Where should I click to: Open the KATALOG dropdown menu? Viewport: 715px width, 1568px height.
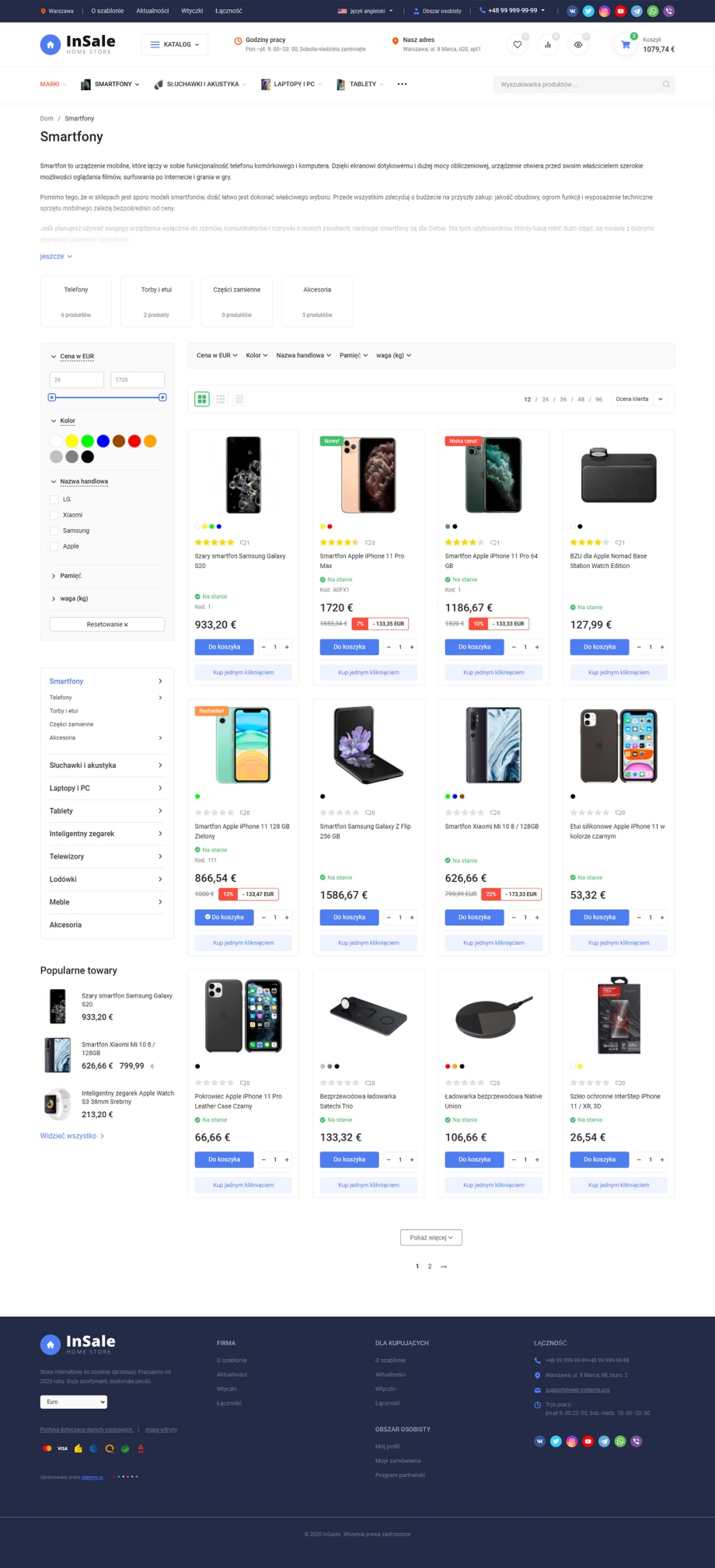(x=175, y=45)
